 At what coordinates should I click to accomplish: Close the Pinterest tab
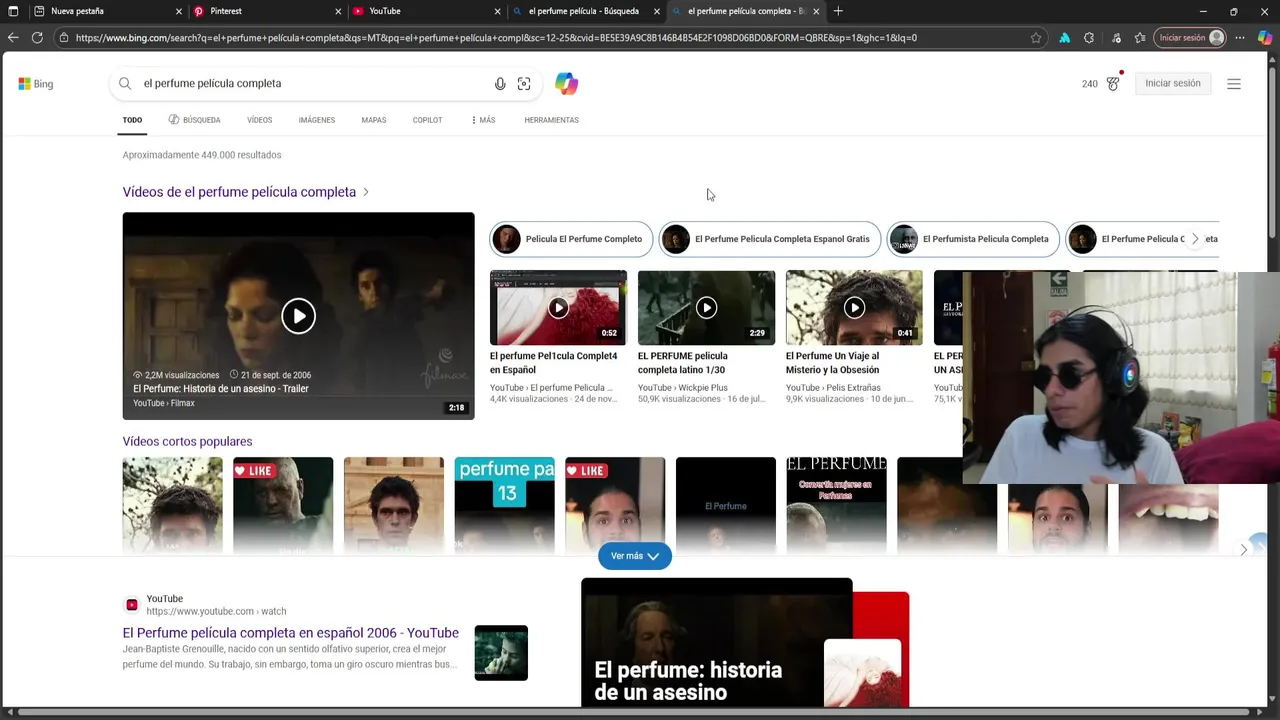point(338,11)
